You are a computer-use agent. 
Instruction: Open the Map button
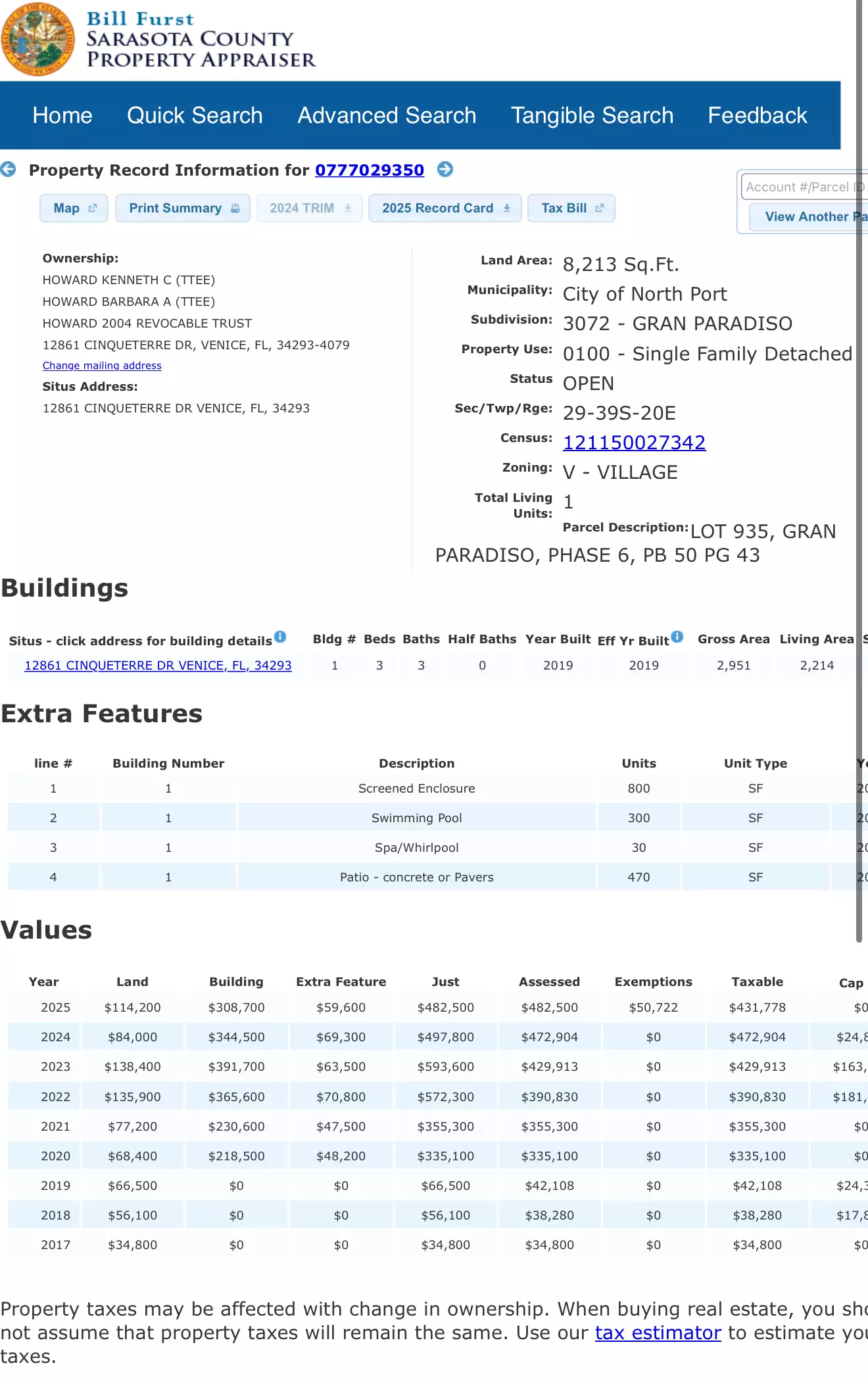(74, 209)
